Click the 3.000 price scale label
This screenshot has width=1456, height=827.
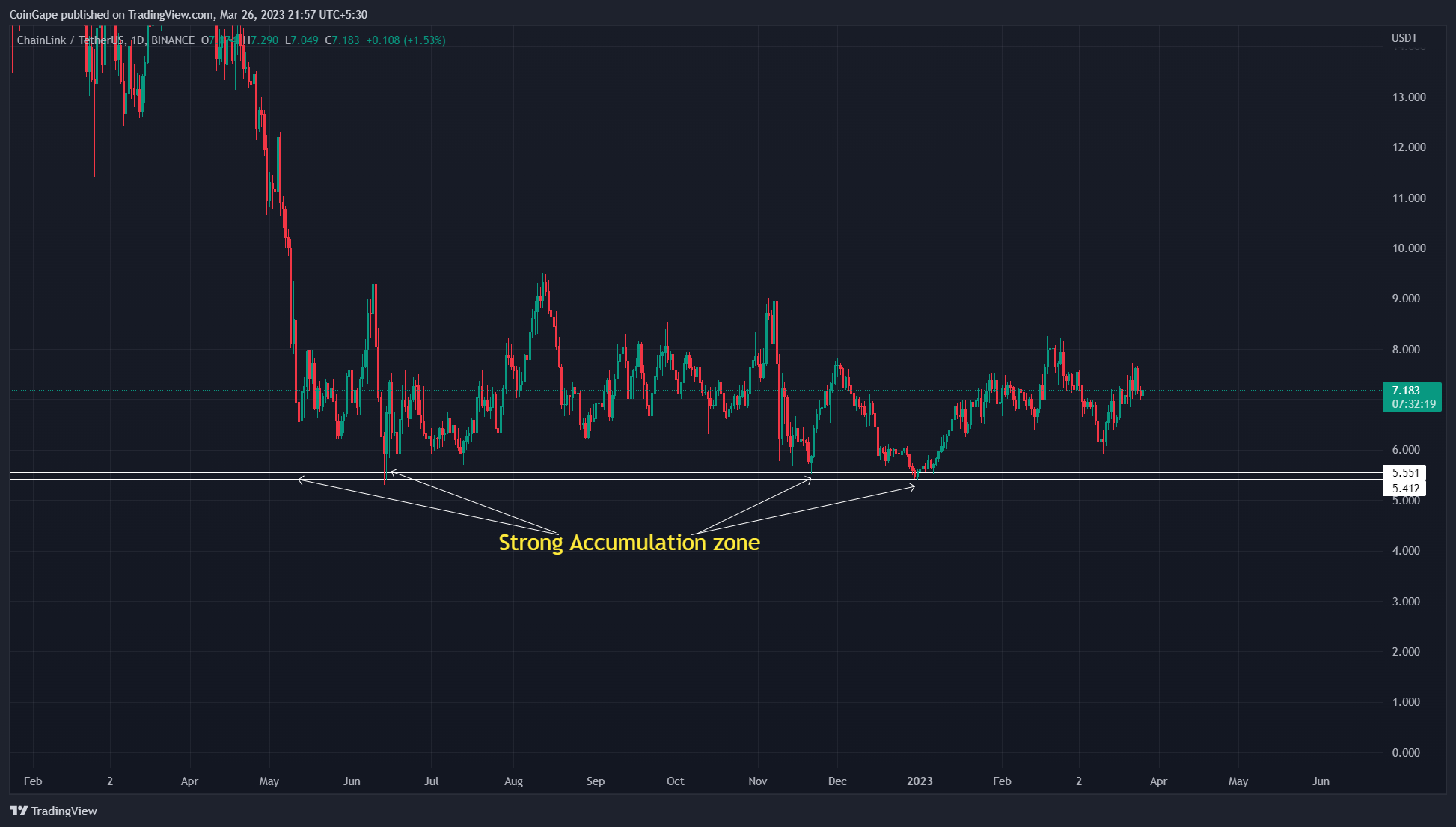click(1405, 602)
